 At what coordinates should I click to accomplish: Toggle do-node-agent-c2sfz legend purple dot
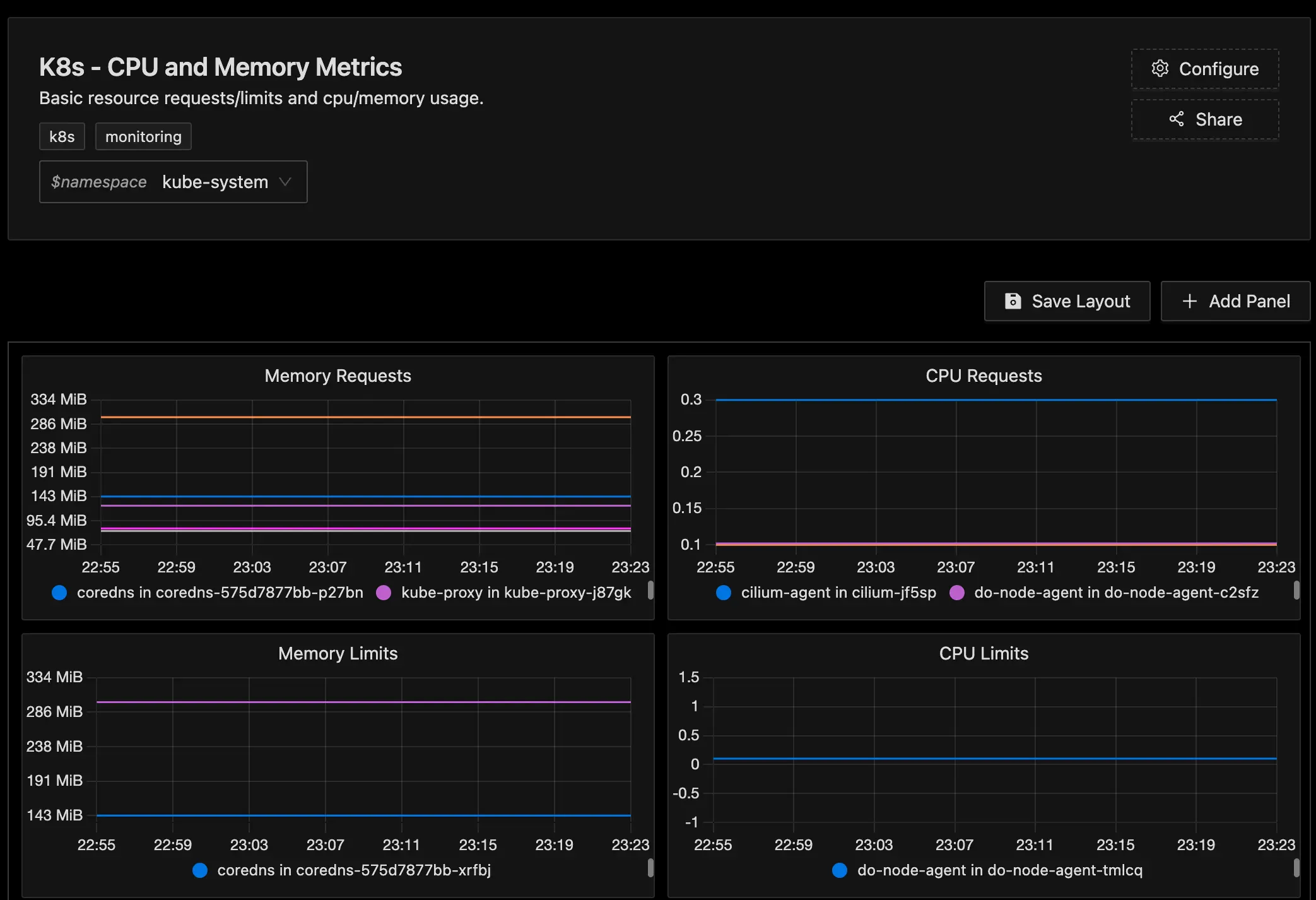pos(957,593)
